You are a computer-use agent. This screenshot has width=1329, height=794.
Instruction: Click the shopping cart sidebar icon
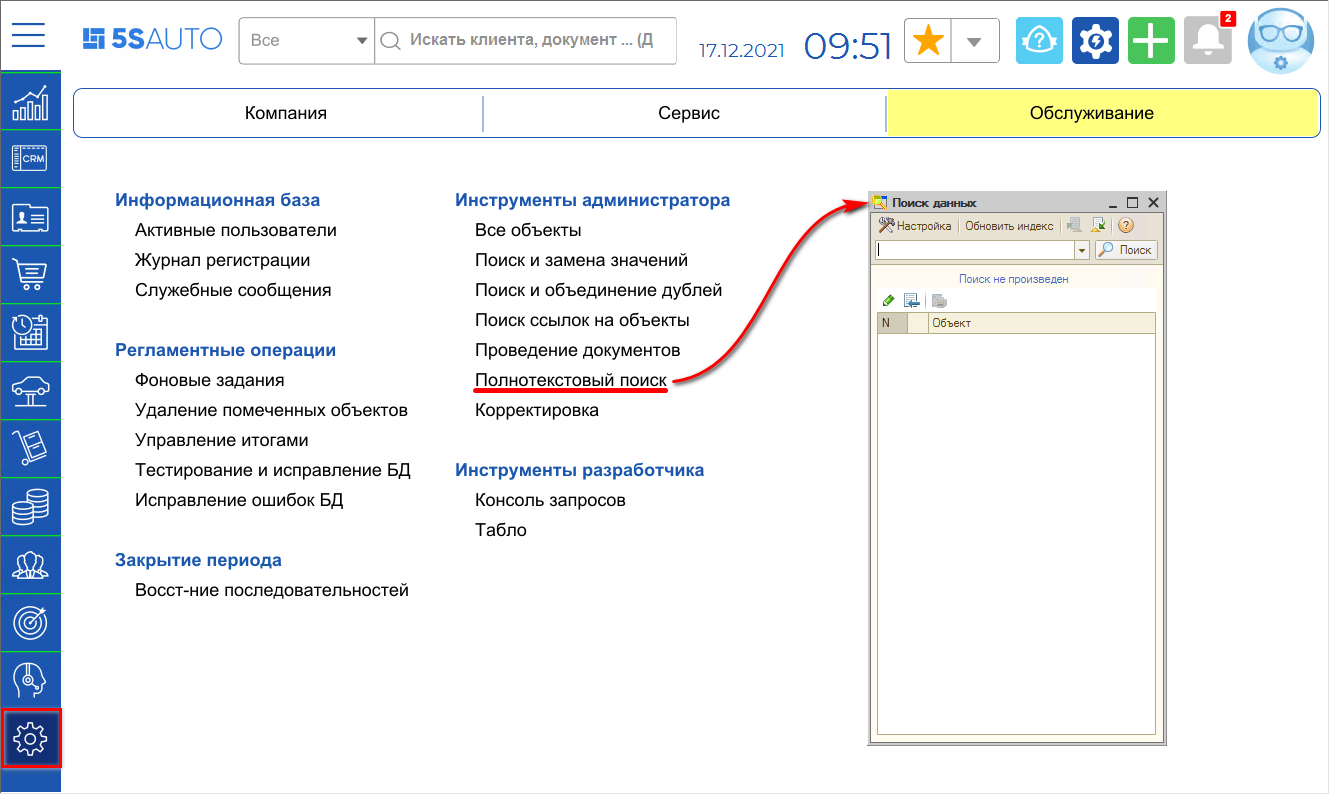pyautogui.click(x=30, y=274)
